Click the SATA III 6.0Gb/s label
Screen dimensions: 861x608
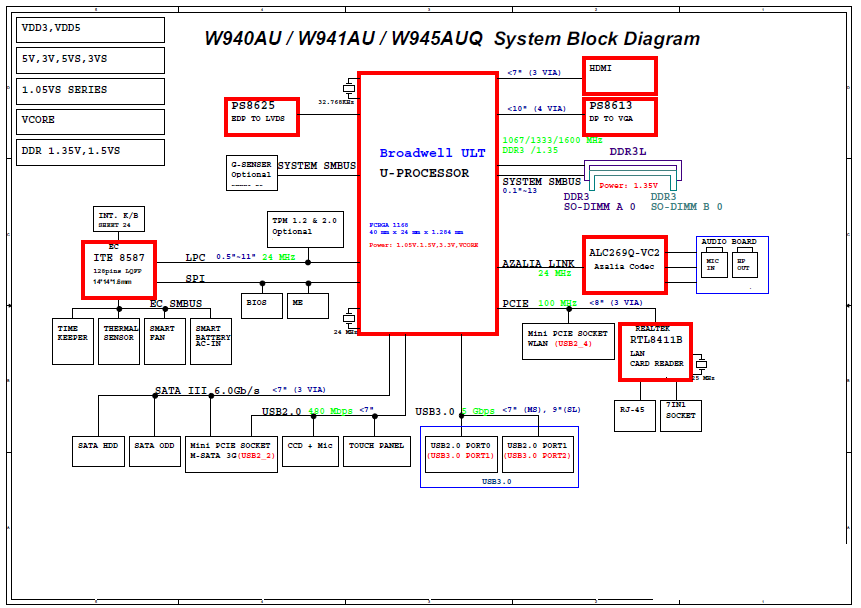(x=207, y=391)
